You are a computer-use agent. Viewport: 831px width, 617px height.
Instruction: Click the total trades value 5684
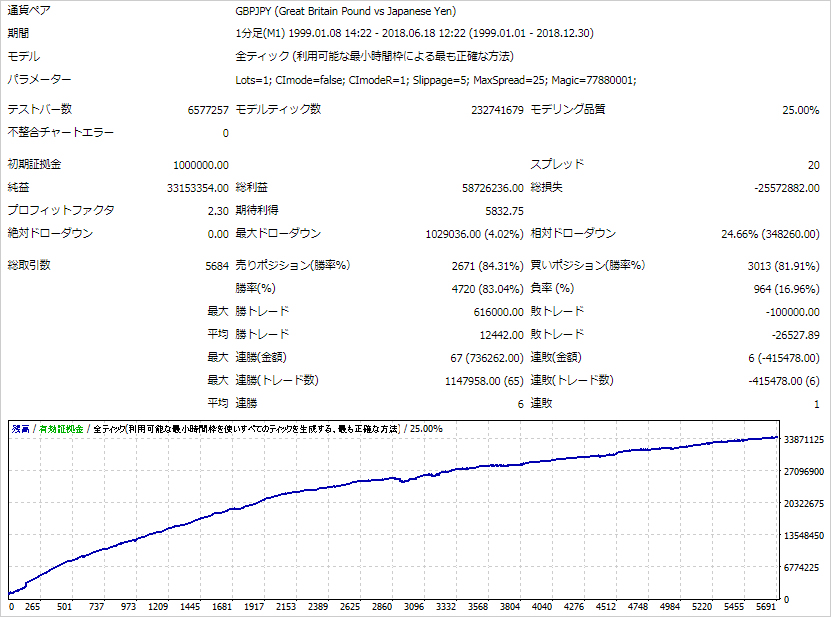click(x=217, y=266)
